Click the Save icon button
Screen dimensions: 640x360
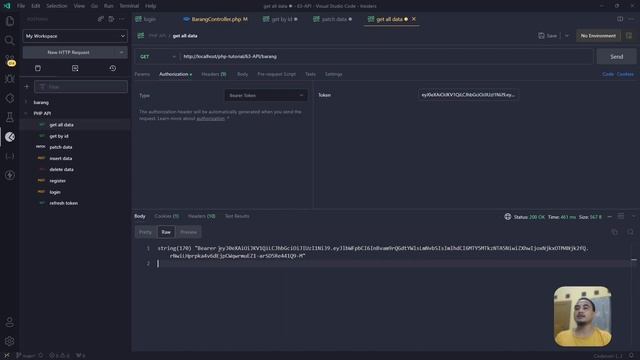(547, 36)
